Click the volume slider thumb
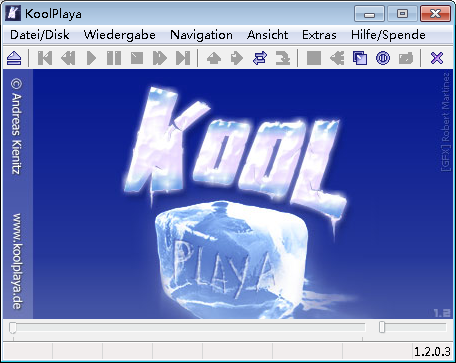 click(x=382, y=327)
